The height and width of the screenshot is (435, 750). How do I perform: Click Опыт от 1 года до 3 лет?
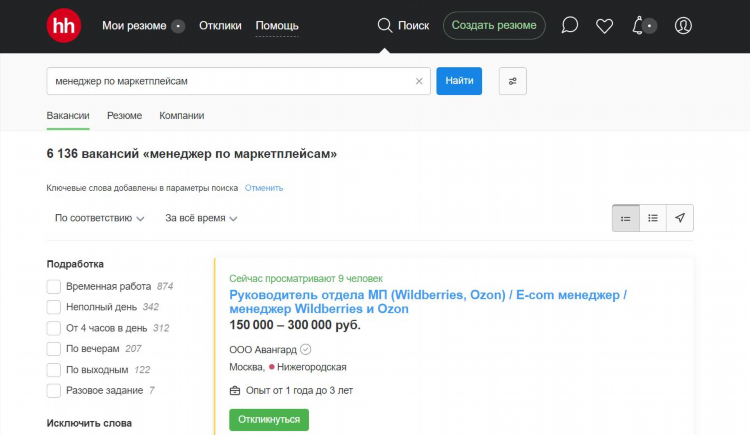pos(299,390)
